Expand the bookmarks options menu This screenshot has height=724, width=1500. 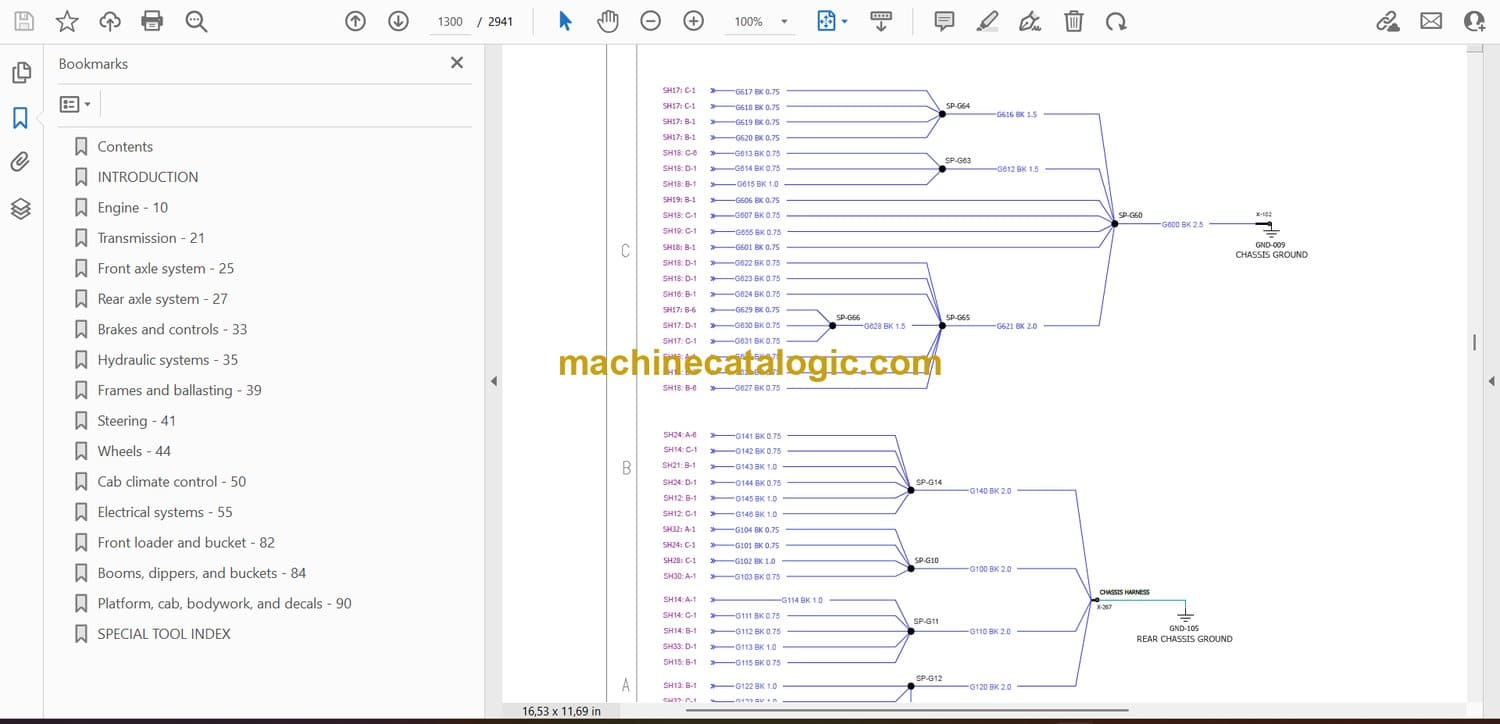75,104
